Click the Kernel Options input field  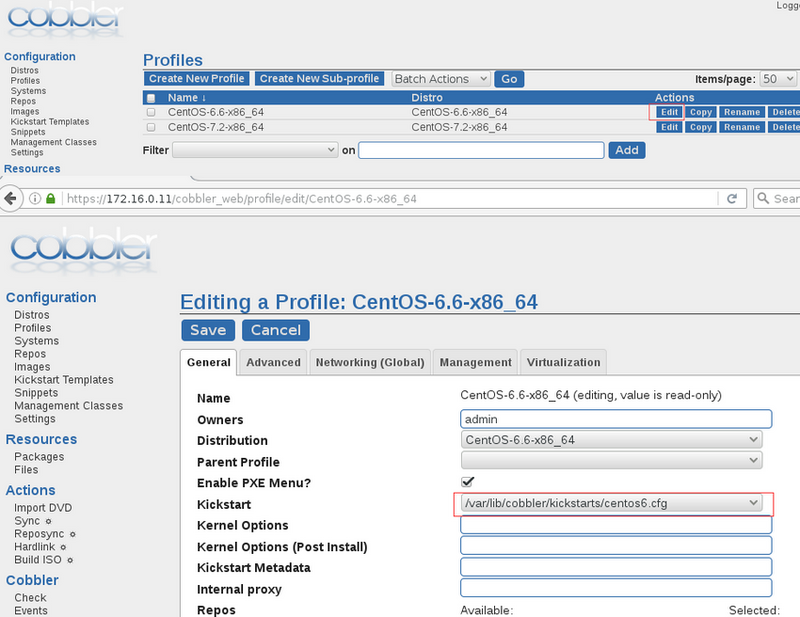[x=616, y=525]
